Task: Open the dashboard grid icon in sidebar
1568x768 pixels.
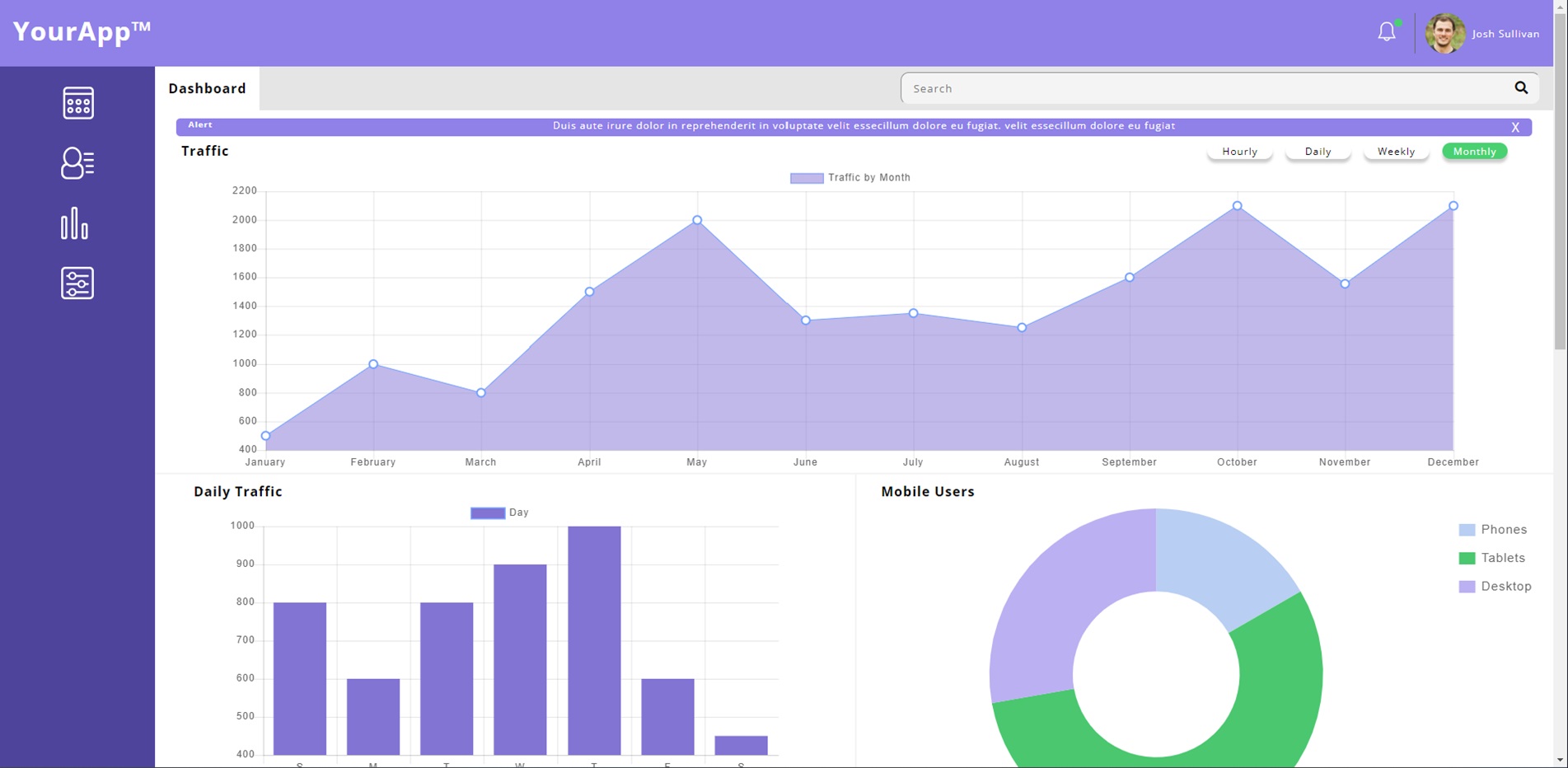Action: (78, 103)
